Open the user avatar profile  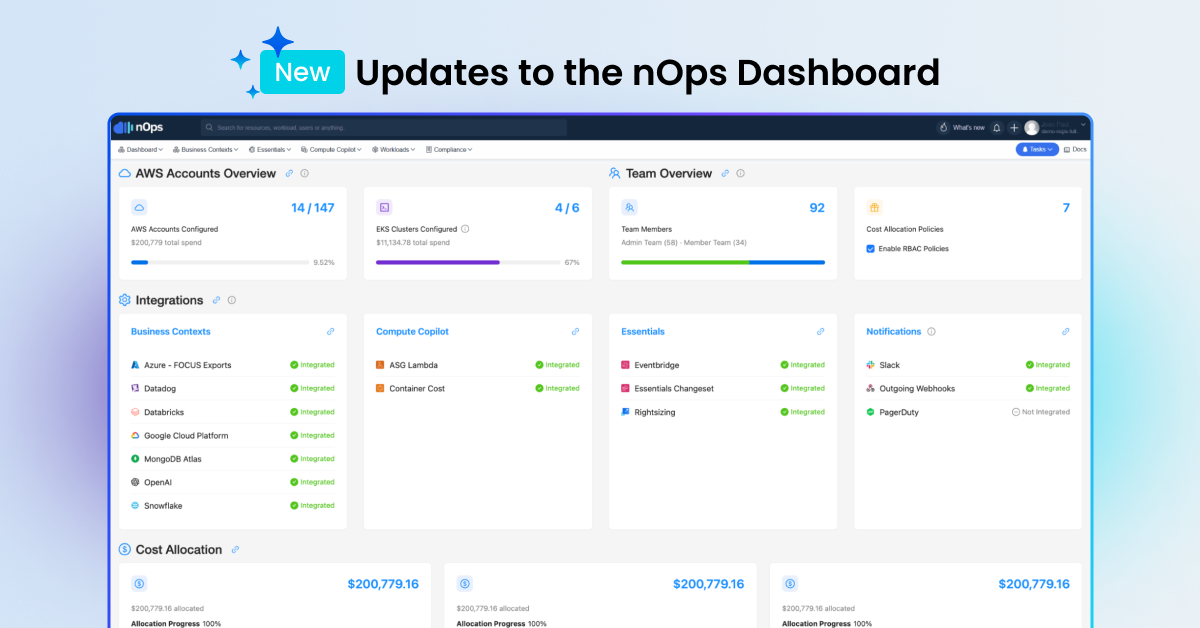(1032, 128)
